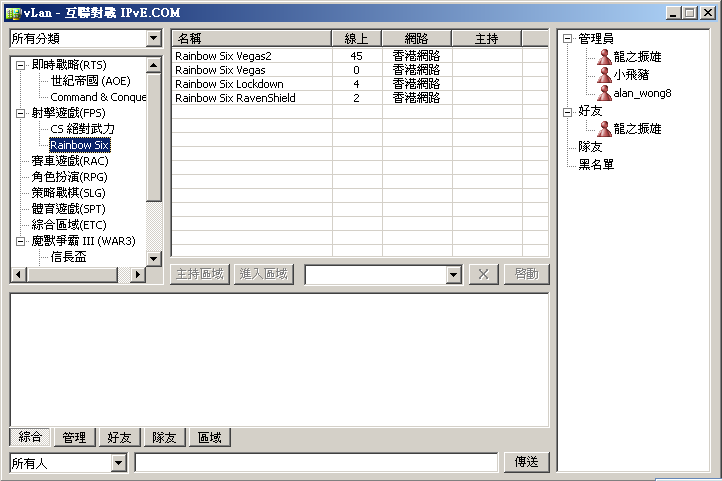Sort by the 網路 column header
The height and width of the screenshot is (481, 722).
tap(416, 39)
